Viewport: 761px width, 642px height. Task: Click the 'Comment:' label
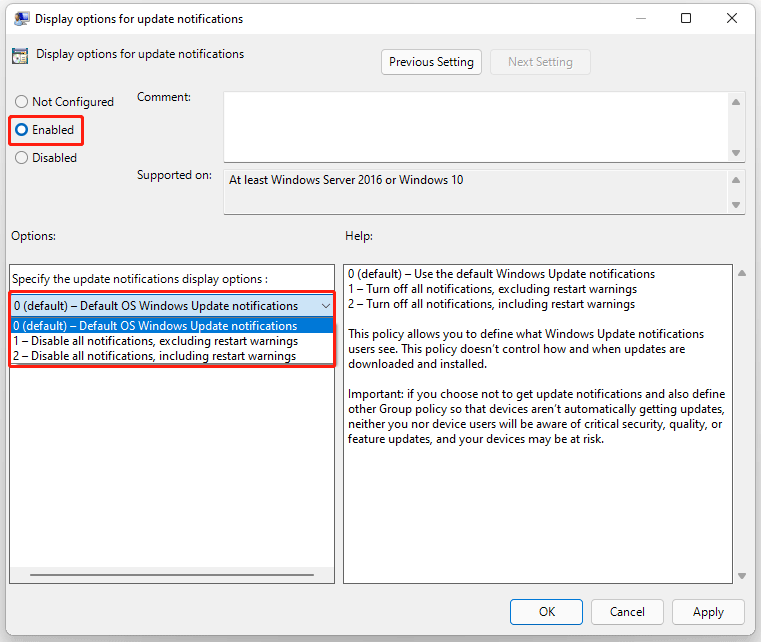tap(164, 97)
